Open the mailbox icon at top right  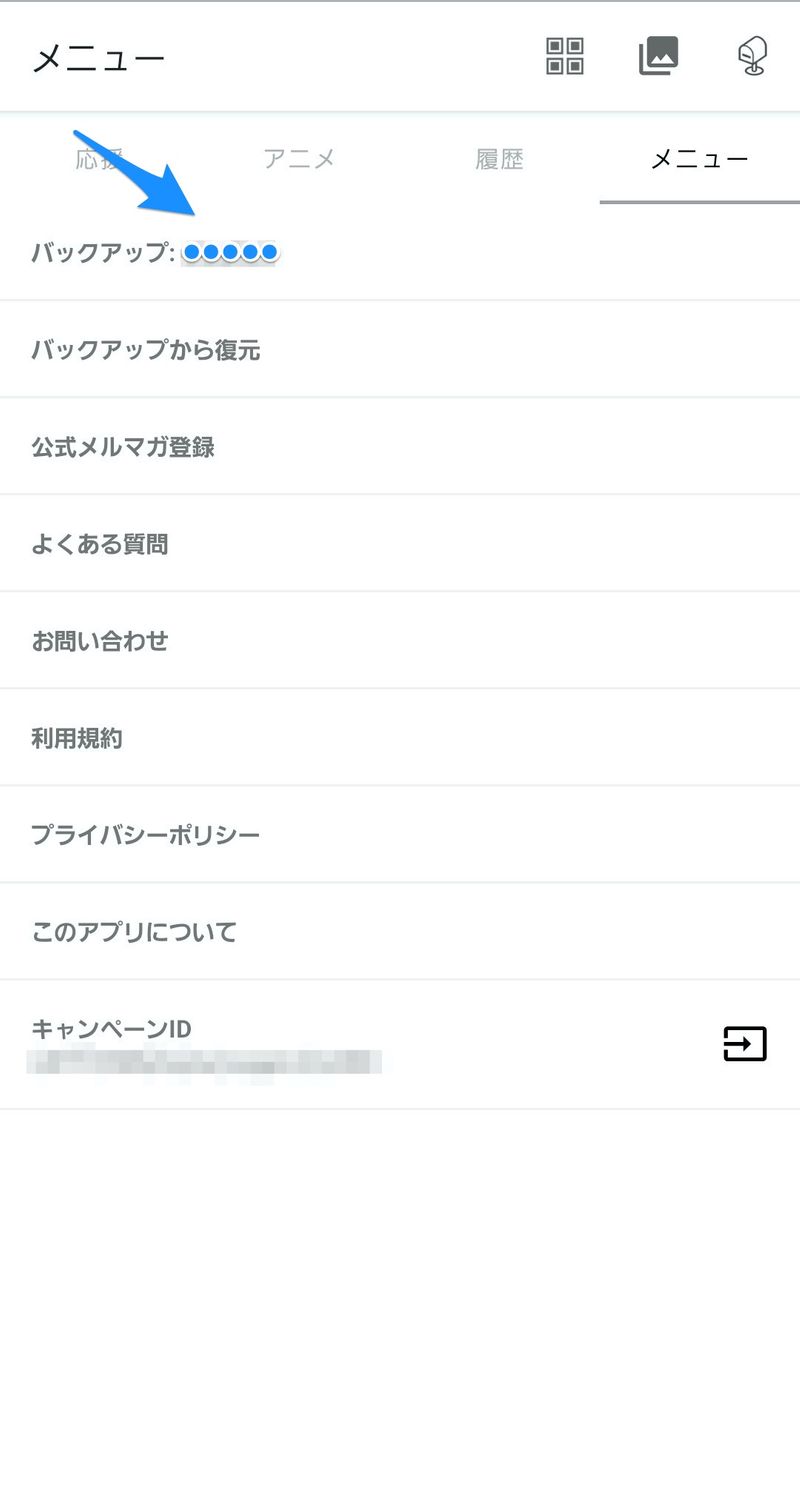(752, 56)
